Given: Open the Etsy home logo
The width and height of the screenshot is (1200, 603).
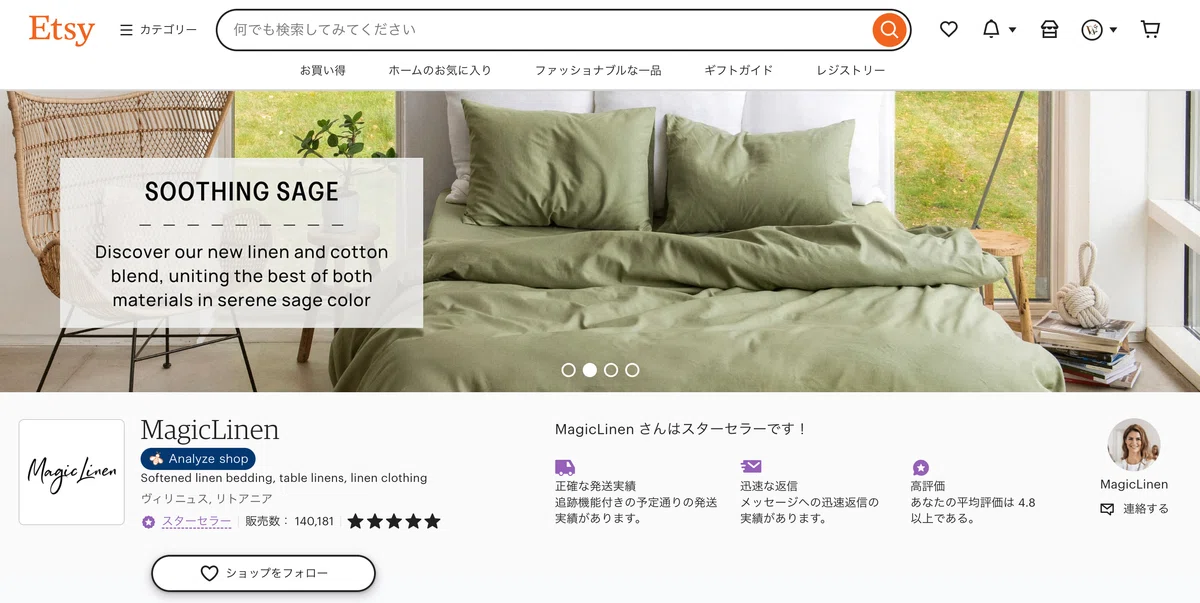Looking at the screenshot, I should point(61,30).
